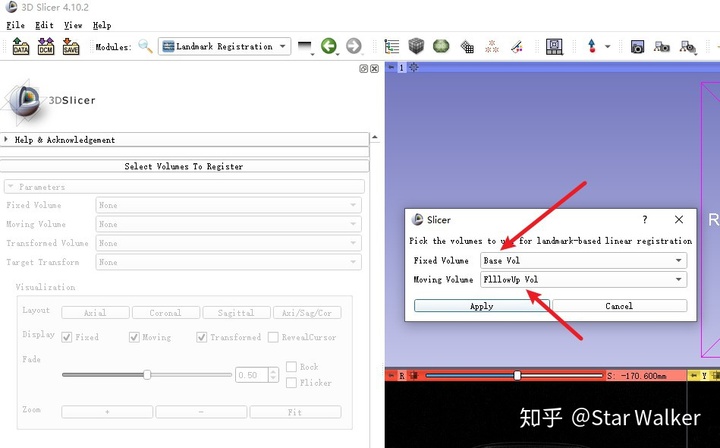Go back to previous module (green arrow)
720x448 pixels.
(329, 46)
